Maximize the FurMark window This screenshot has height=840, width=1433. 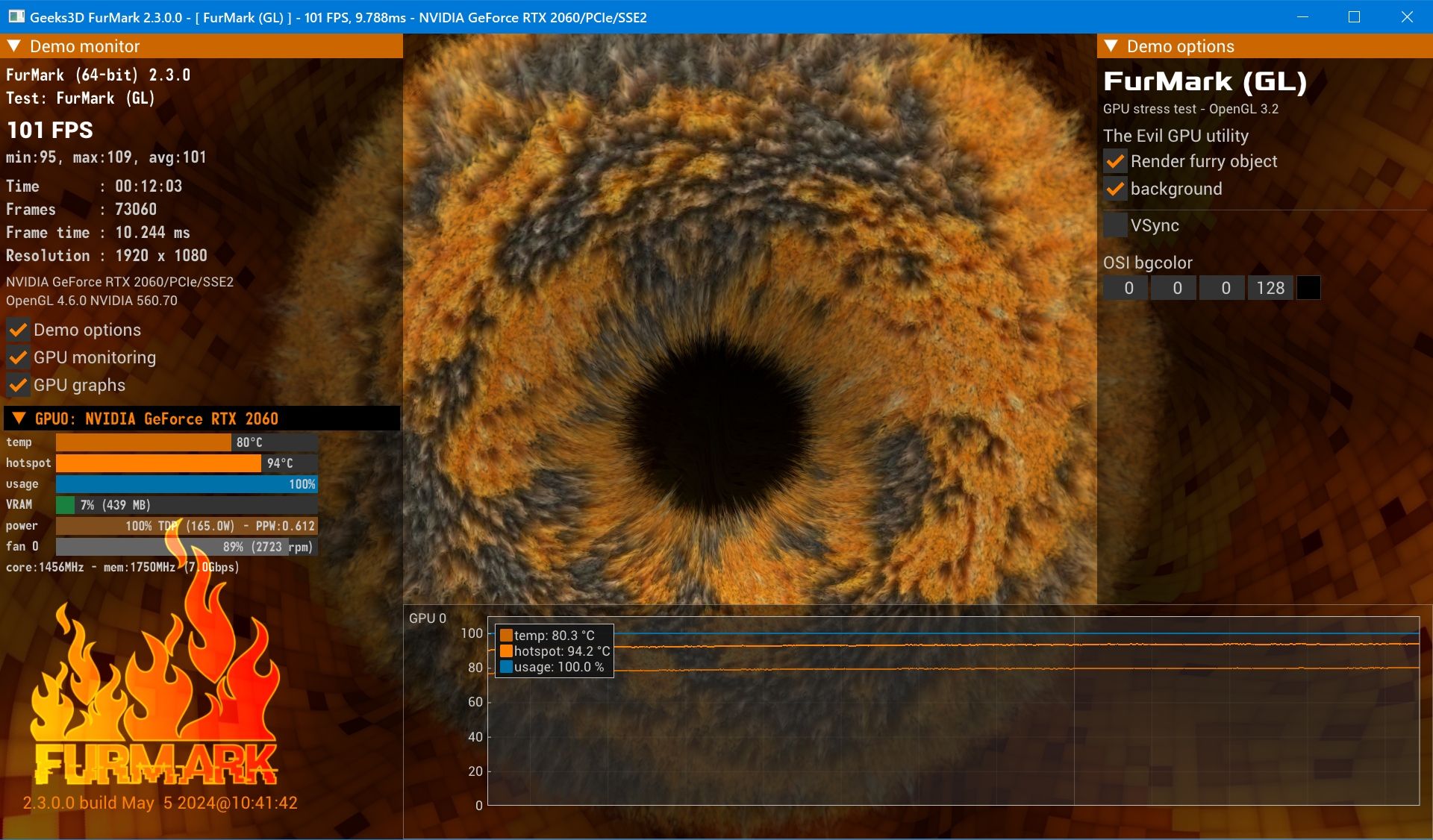click(x=1354, y=16)
